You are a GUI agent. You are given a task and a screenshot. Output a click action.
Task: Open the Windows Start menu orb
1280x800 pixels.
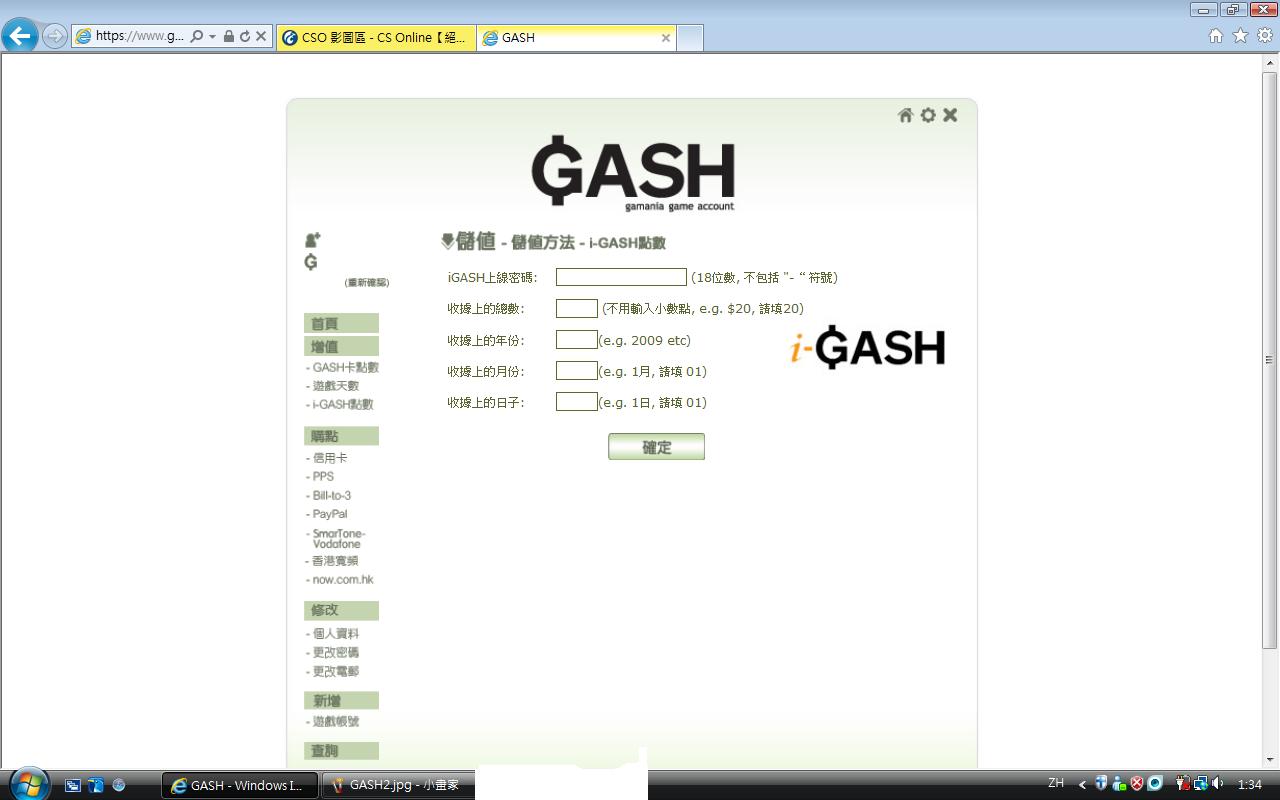click(x=27, y=784)
